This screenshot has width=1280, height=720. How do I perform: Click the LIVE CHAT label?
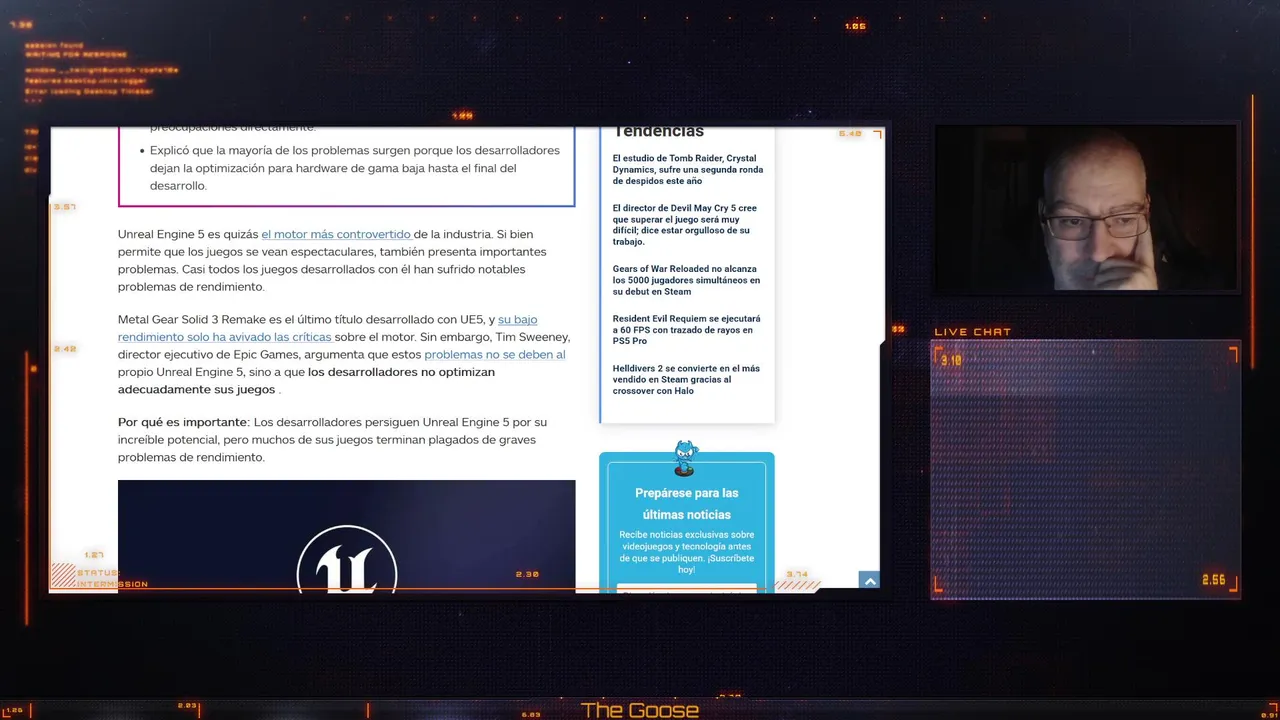973,332
